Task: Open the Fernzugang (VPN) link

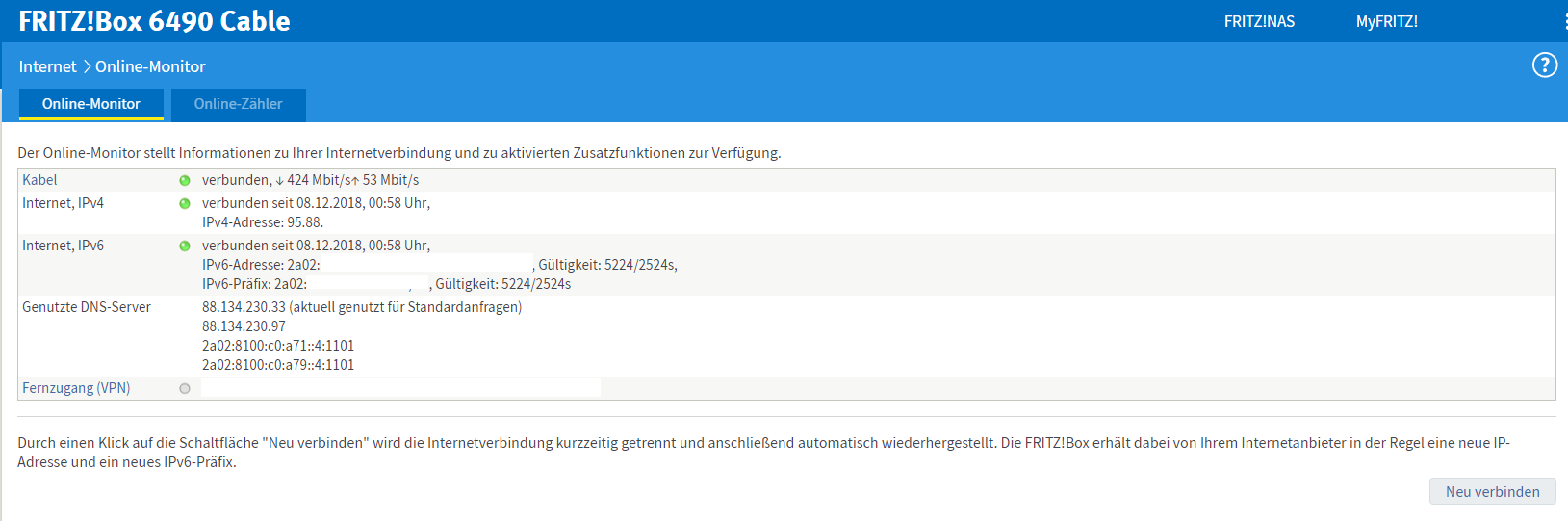Action: 76,388
